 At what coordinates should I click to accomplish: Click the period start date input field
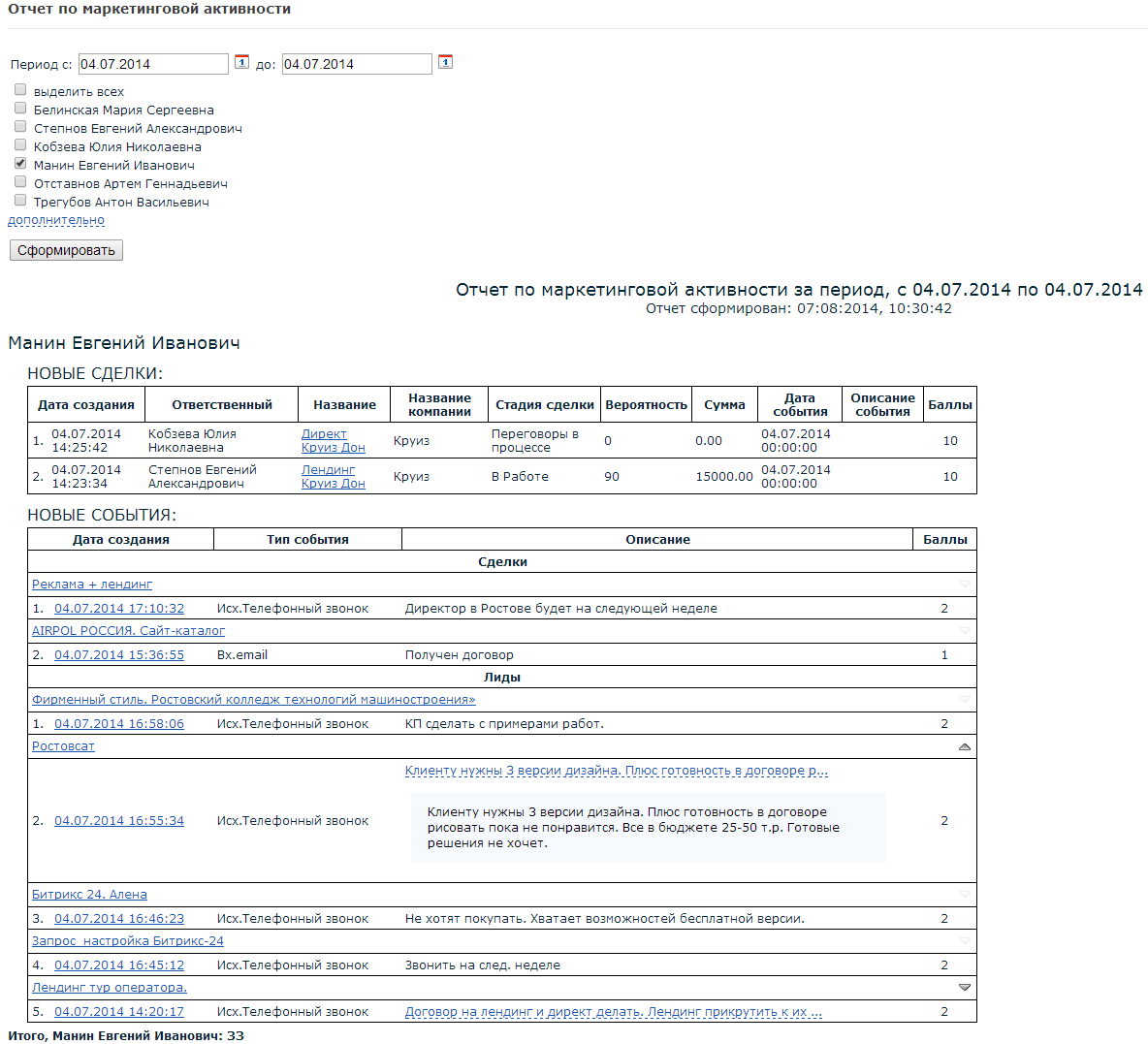click(153, 64)
